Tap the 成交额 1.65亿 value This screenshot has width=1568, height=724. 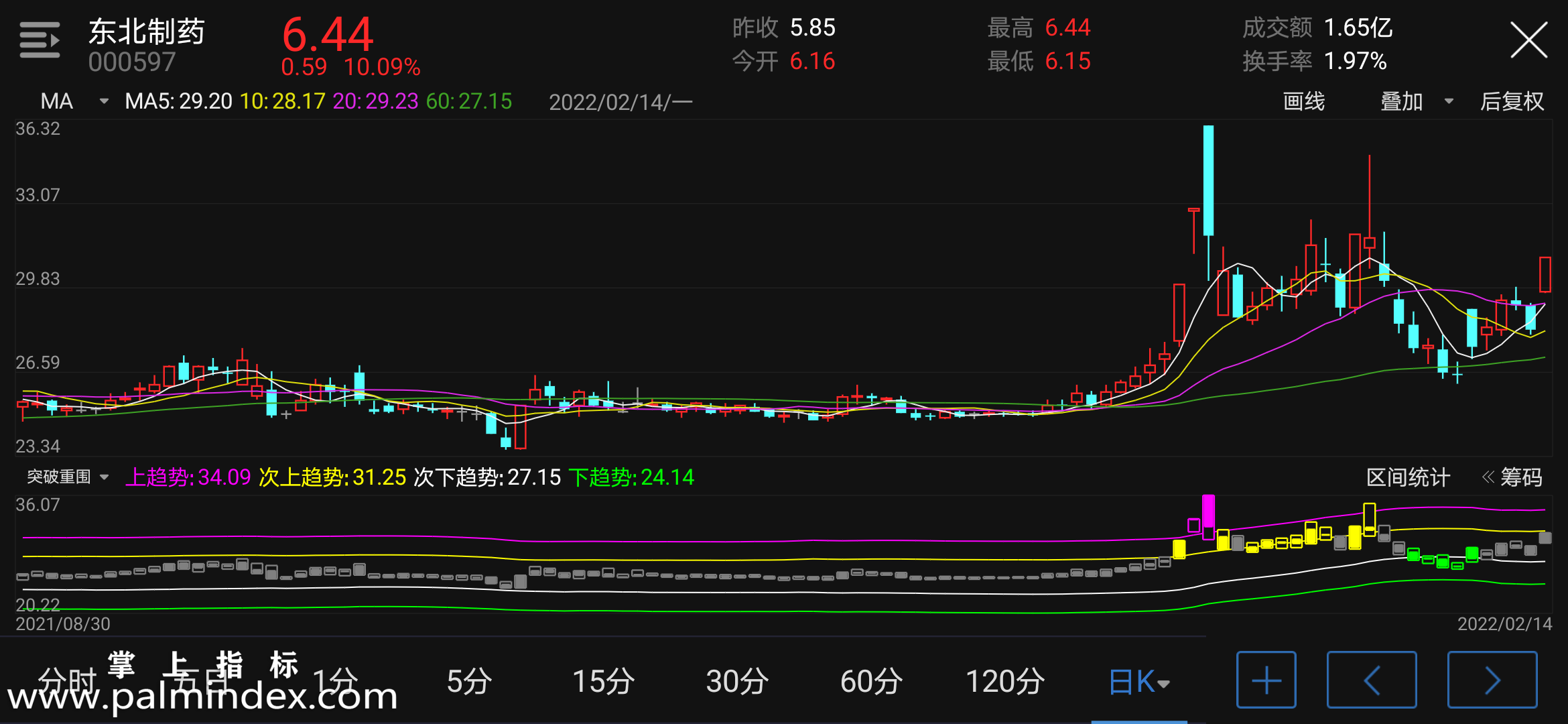pyautogui.click(x=1317, y=27)
